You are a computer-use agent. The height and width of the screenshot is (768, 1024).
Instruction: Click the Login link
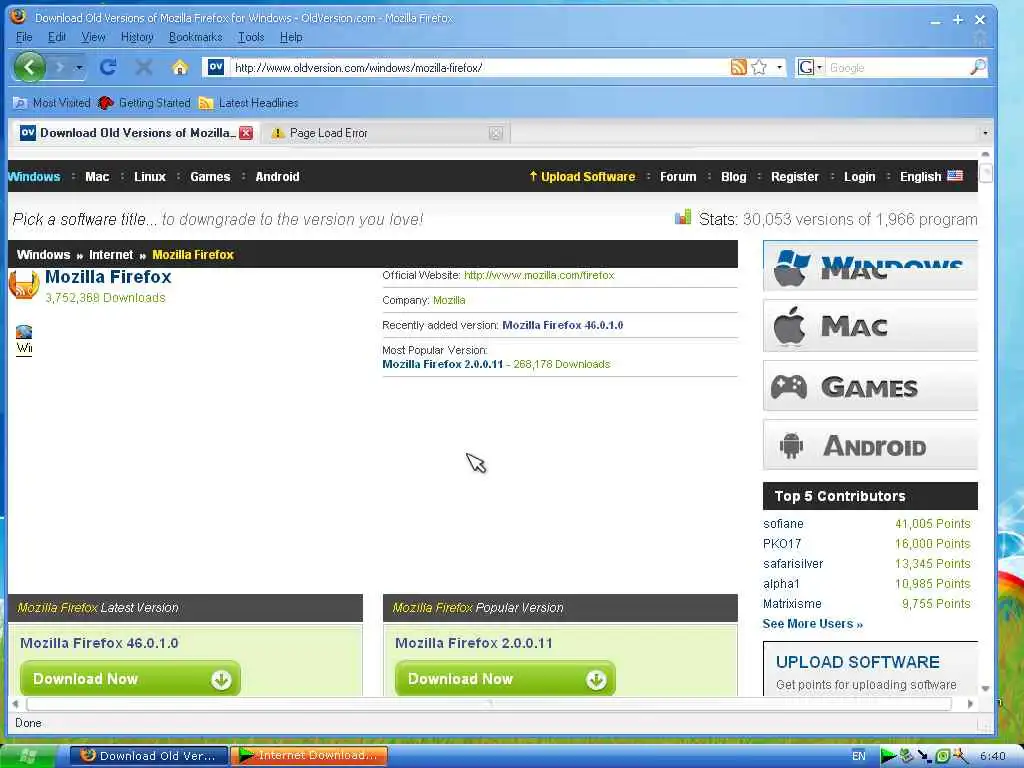point(859,176)
